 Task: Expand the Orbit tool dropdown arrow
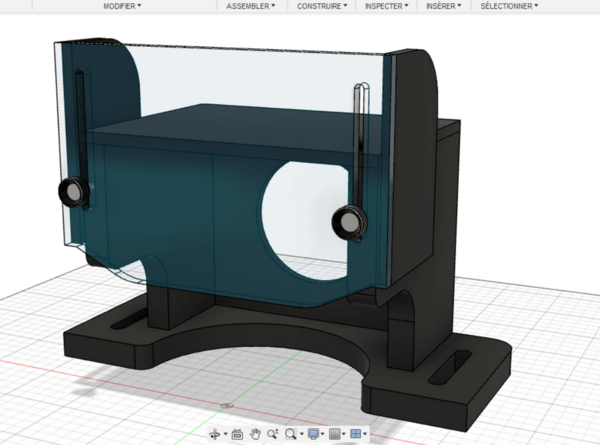226,435
